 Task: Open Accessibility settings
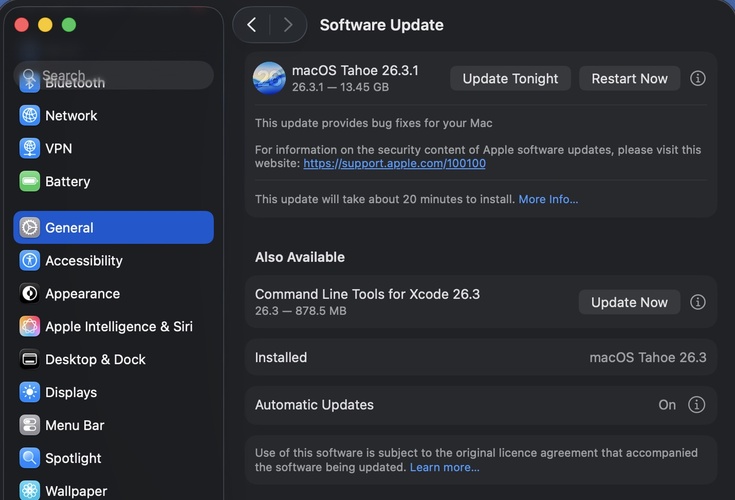tap(113, 260)
